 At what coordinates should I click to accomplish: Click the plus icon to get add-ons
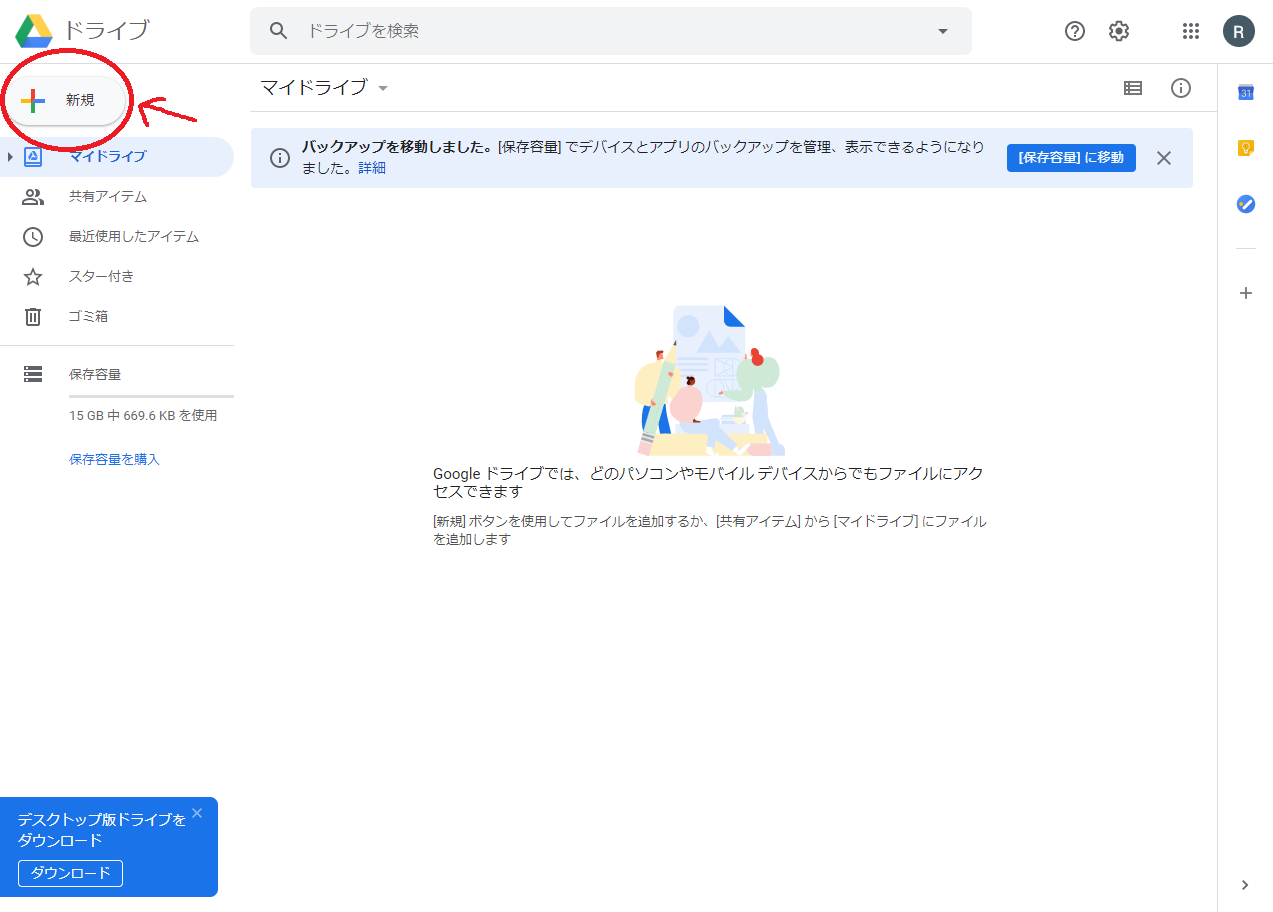1246,293
